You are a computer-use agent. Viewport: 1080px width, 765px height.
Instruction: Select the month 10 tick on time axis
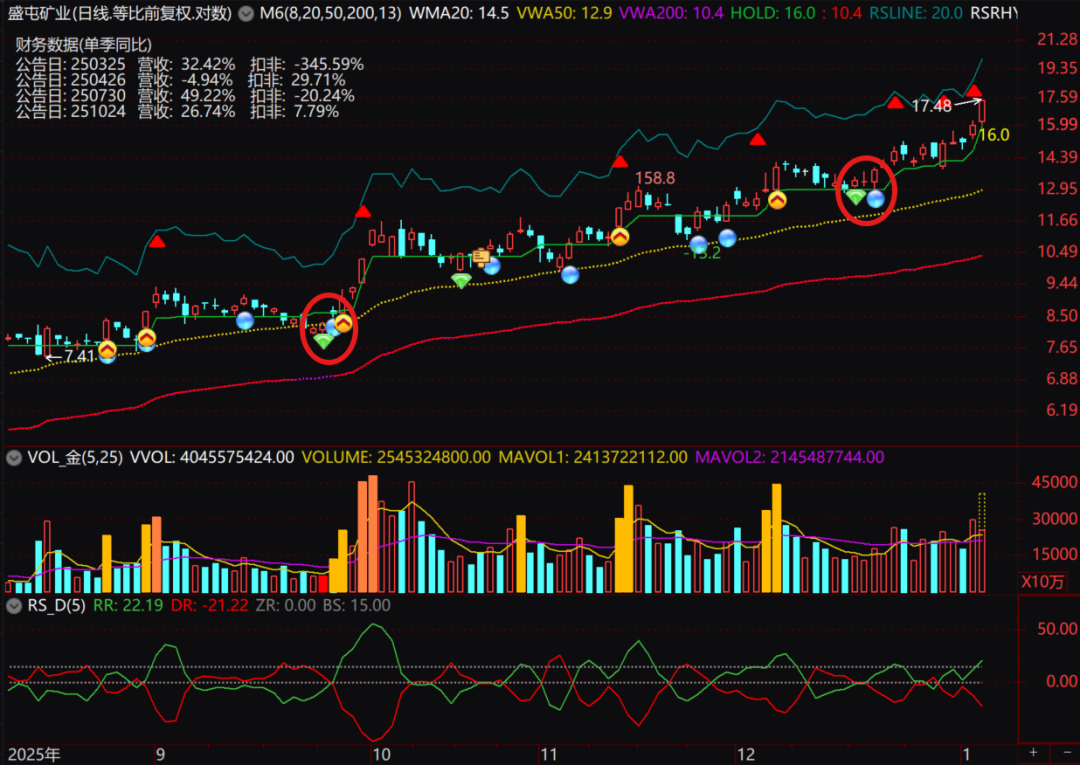point(382,754)
